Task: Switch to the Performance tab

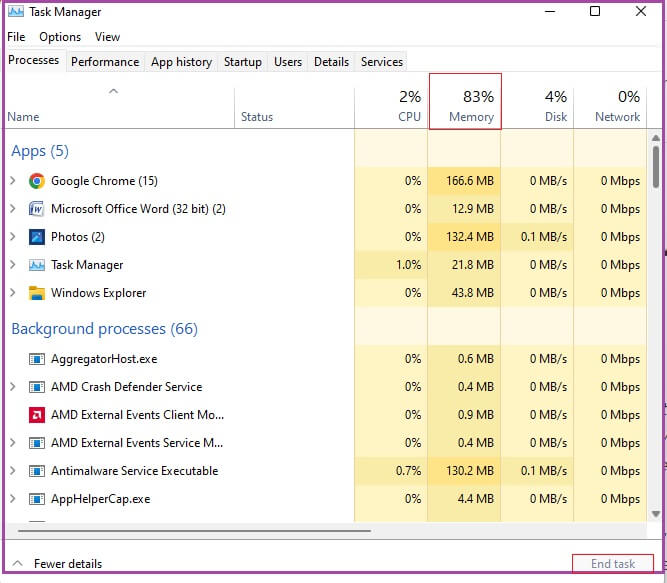Action: tap(105, 62)
